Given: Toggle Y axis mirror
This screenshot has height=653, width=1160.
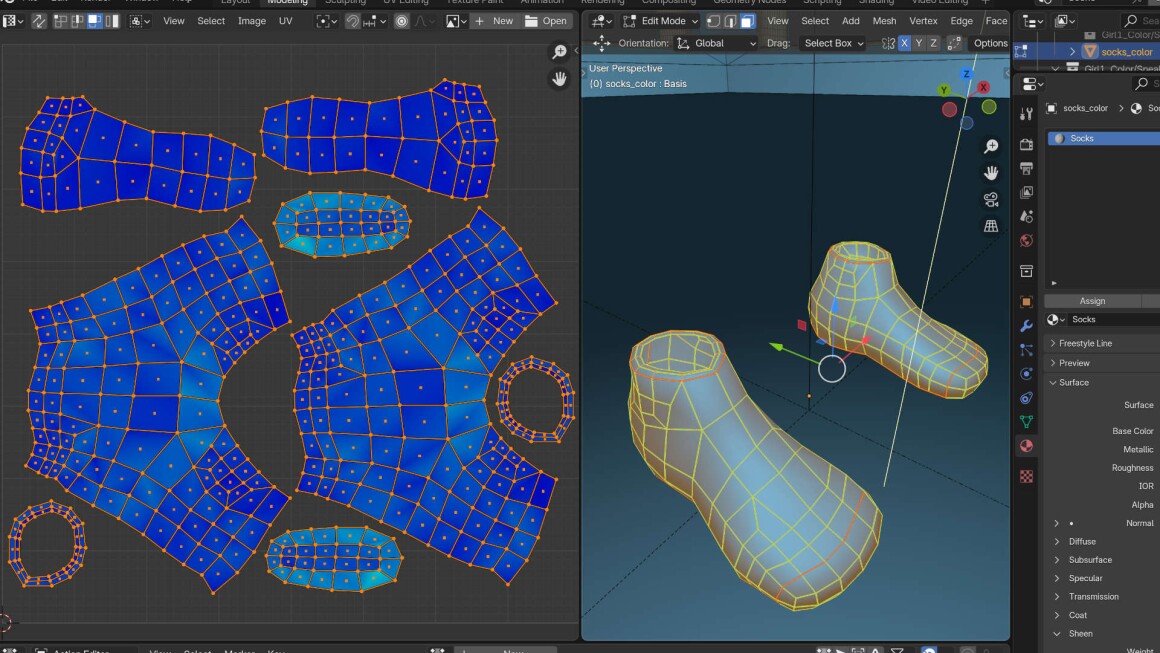Looking at the screenshot, I should point(919,44).
